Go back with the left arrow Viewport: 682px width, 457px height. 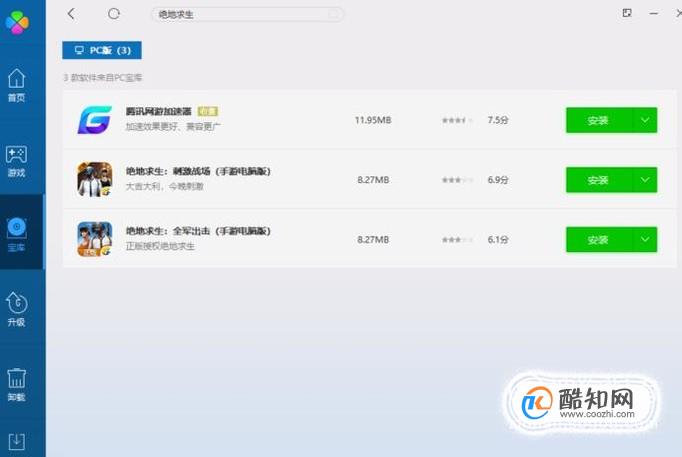[71, 14]
